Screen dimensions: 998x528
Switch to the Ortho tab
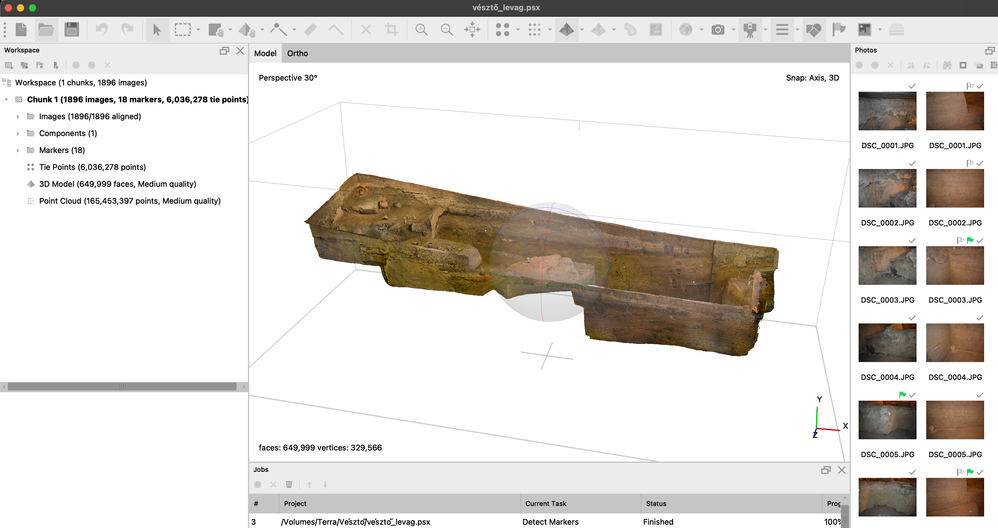297,53
